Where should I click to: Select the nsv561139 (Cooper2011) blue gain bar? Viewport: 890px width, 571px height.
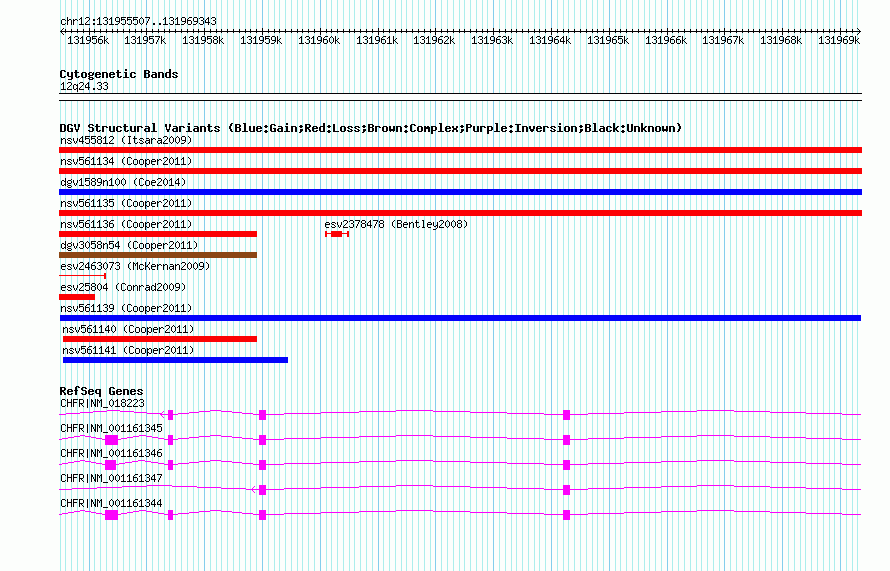tap(460, 318)
